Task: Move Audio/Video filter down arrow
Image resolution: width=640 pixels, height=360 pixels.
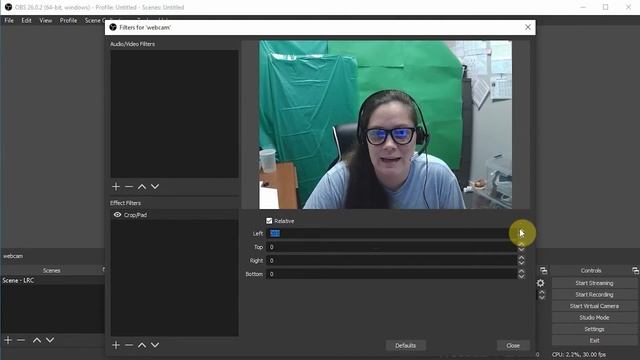Action: [155, 187]
